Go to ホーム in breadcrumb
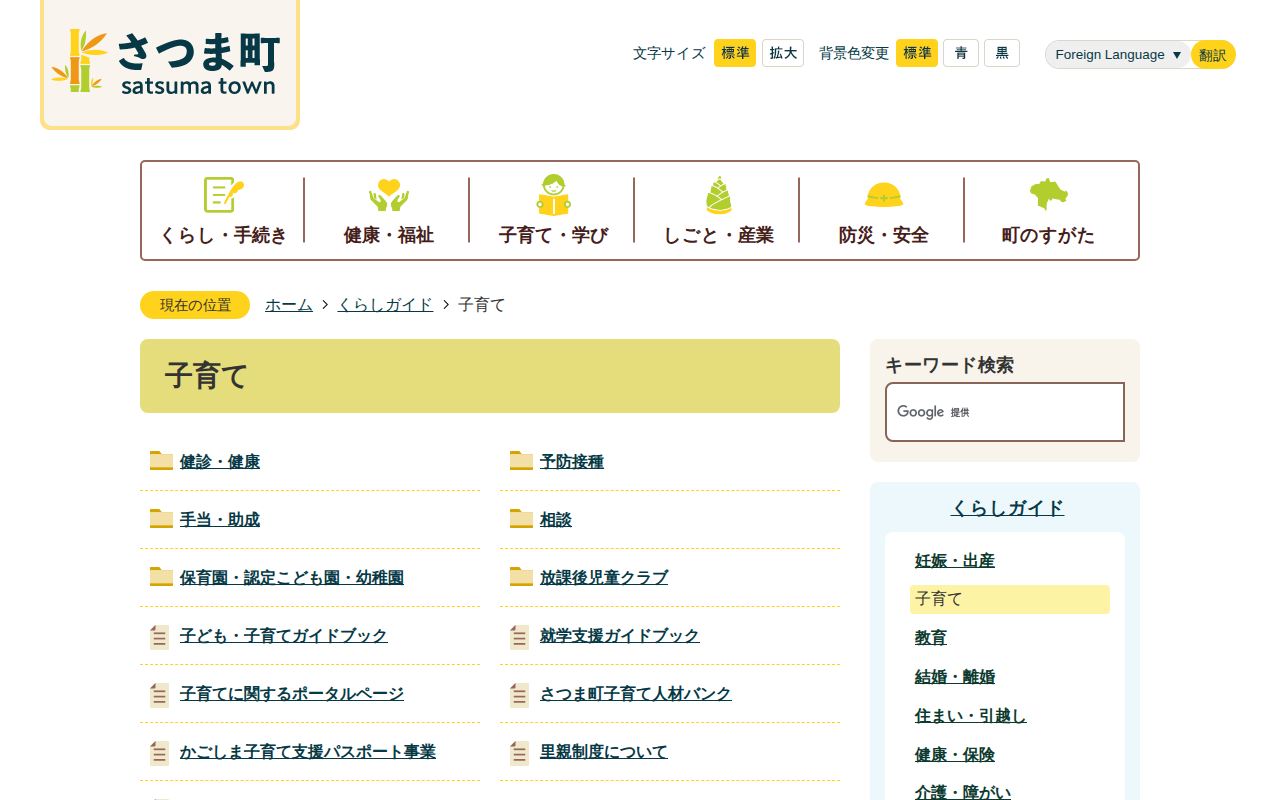Viewport: 1280px width, 800px height. click(x=289, y=305)
